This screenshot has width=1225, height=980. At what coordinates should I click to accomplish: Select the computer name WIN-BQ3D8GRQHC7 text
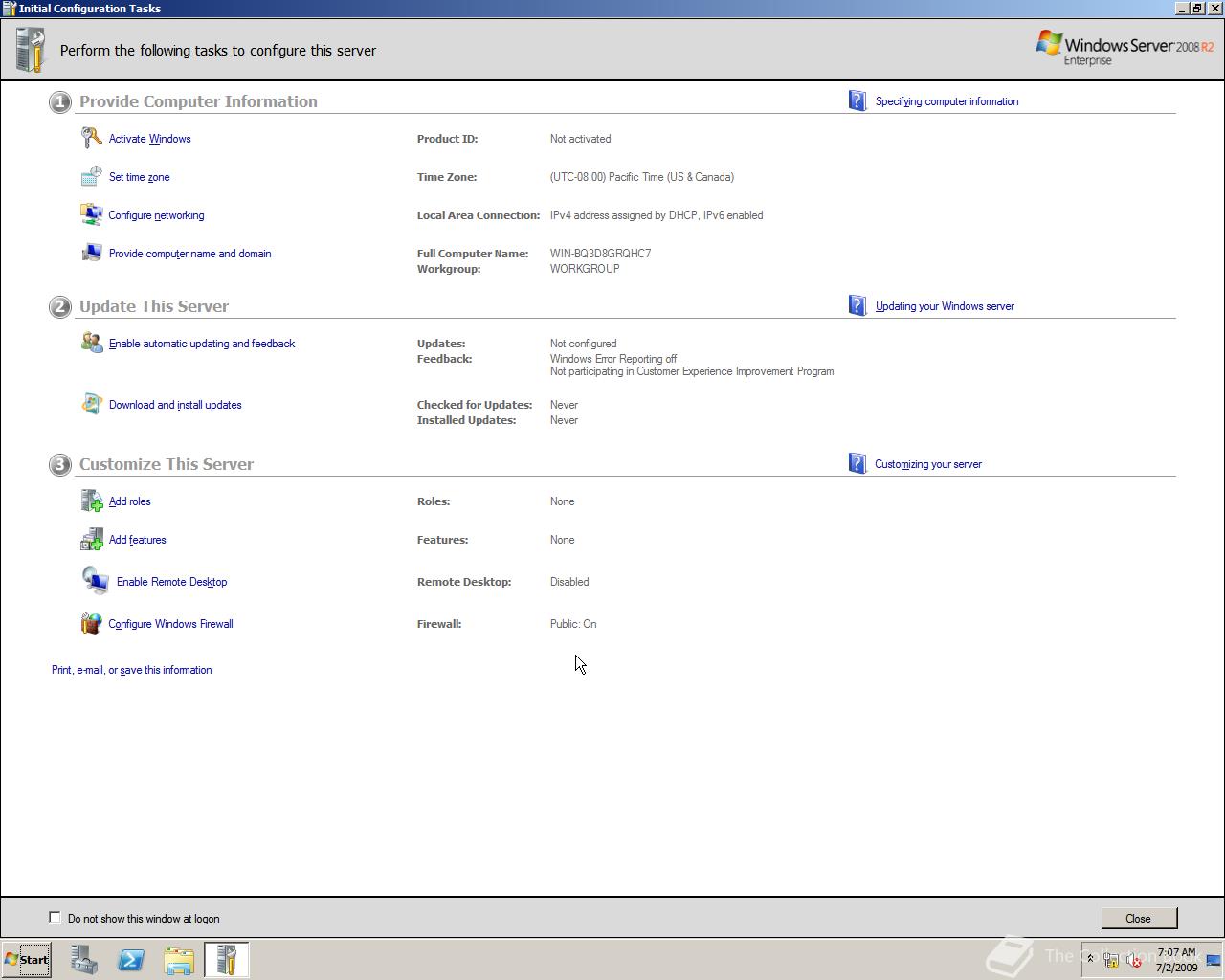click(600, 254)
